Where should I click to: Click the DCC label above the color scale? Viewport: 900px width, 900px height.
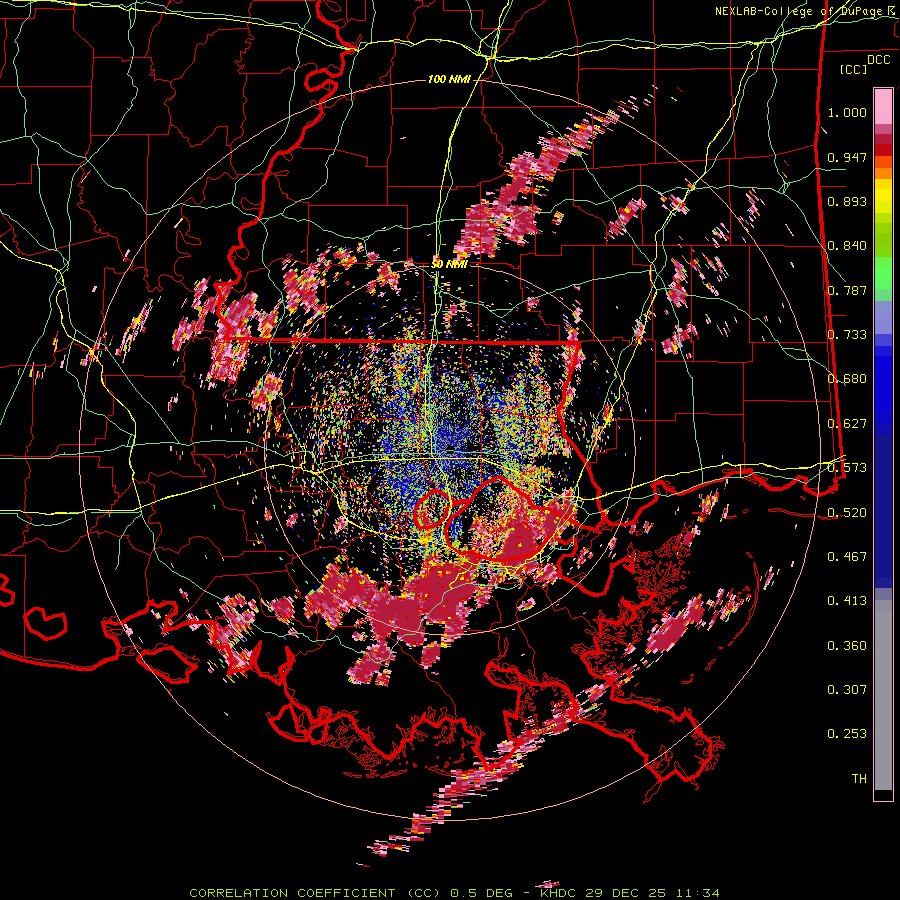tap(878, 60)
